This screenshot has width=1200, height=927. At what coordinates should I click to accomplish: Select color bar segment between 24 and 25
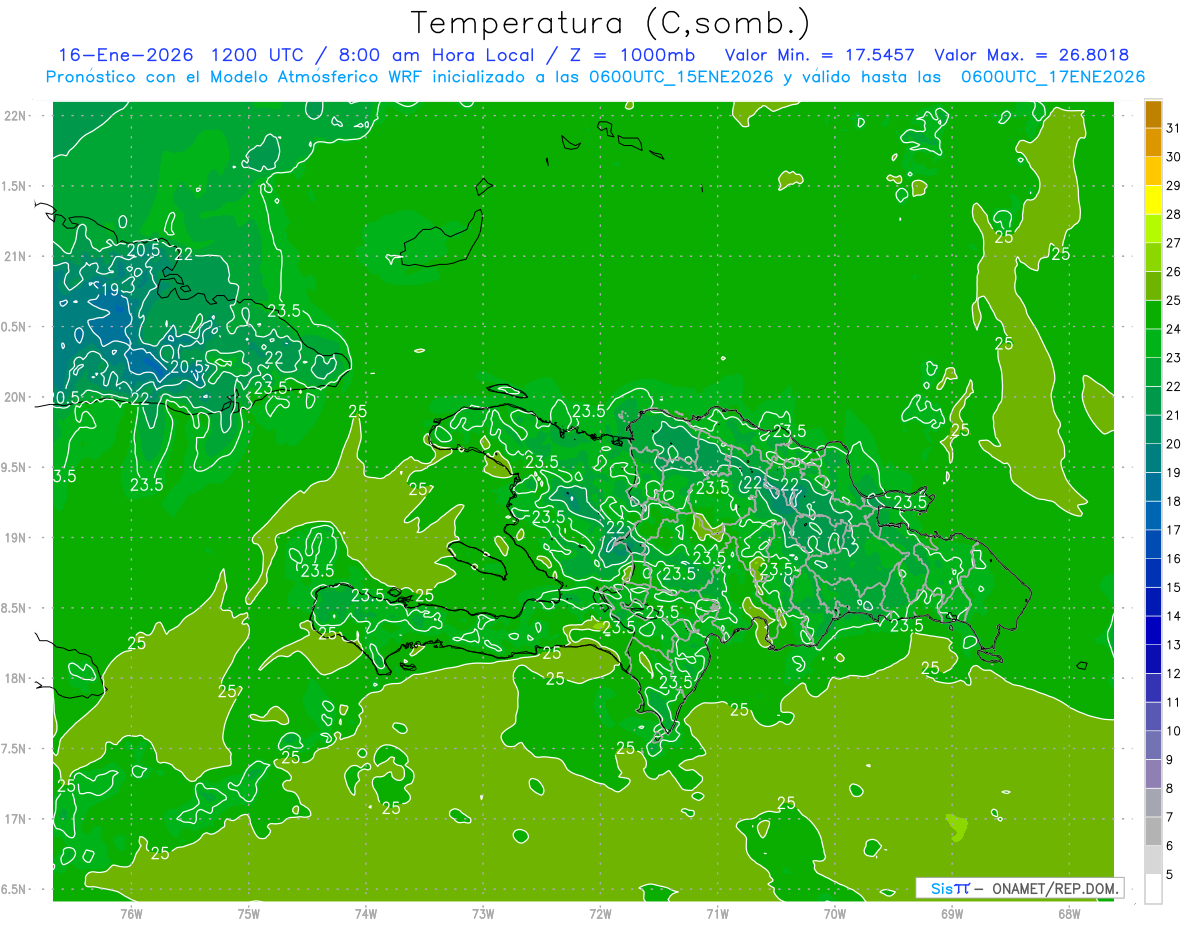[x=1153, y=315]
